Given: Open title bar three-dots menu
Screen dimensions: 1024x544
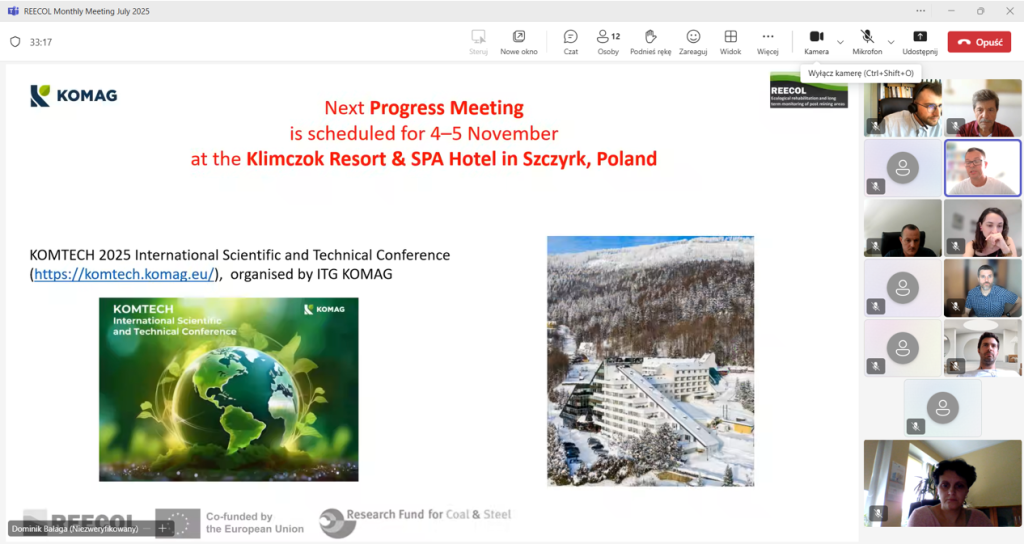Looking at the screenshot, I should tap(920, 10).
